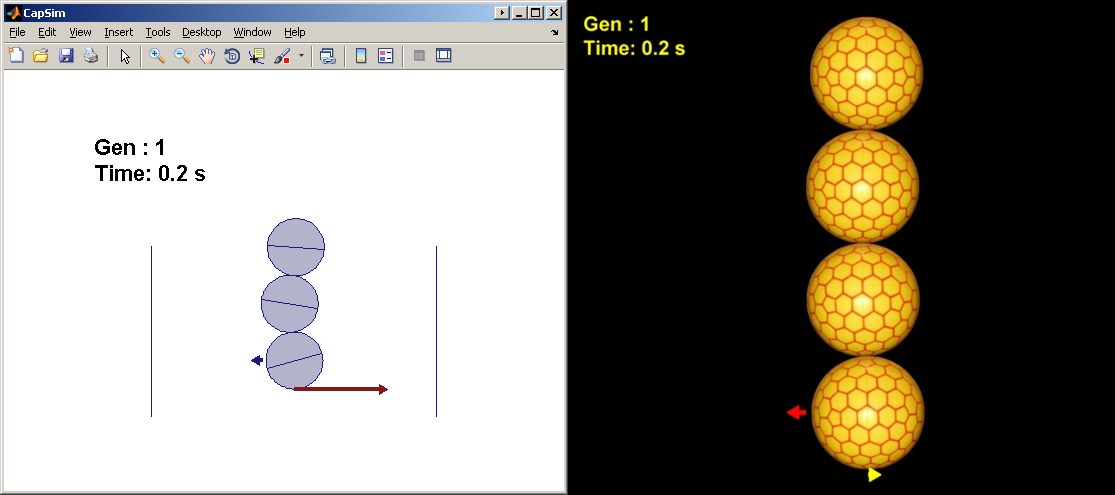Choose the Data Cursor tool
This screenshot has height=495, width=1115.
(257, 55)
